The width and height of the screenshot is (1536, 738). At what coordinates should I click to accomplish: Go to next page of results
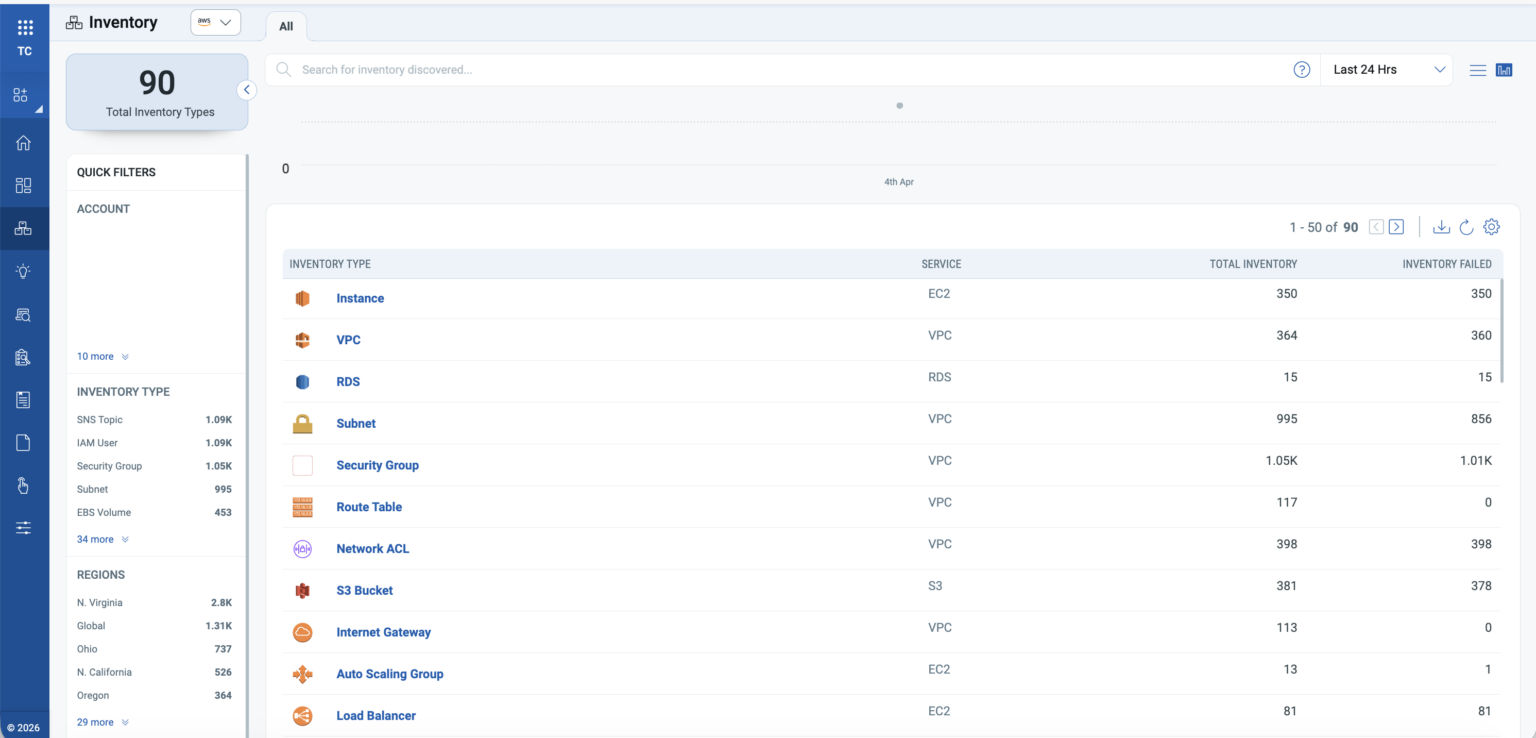point(1396,227)
